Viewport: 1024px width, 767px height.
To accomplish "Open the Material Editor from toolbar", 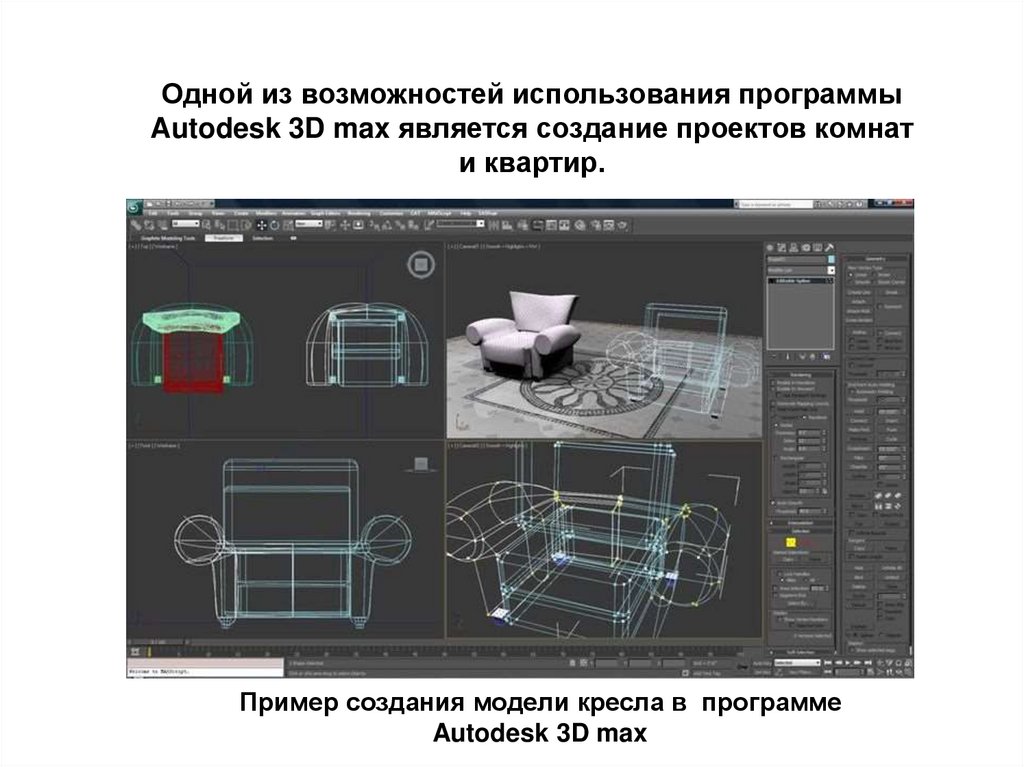I will click(x=580, y=225).
